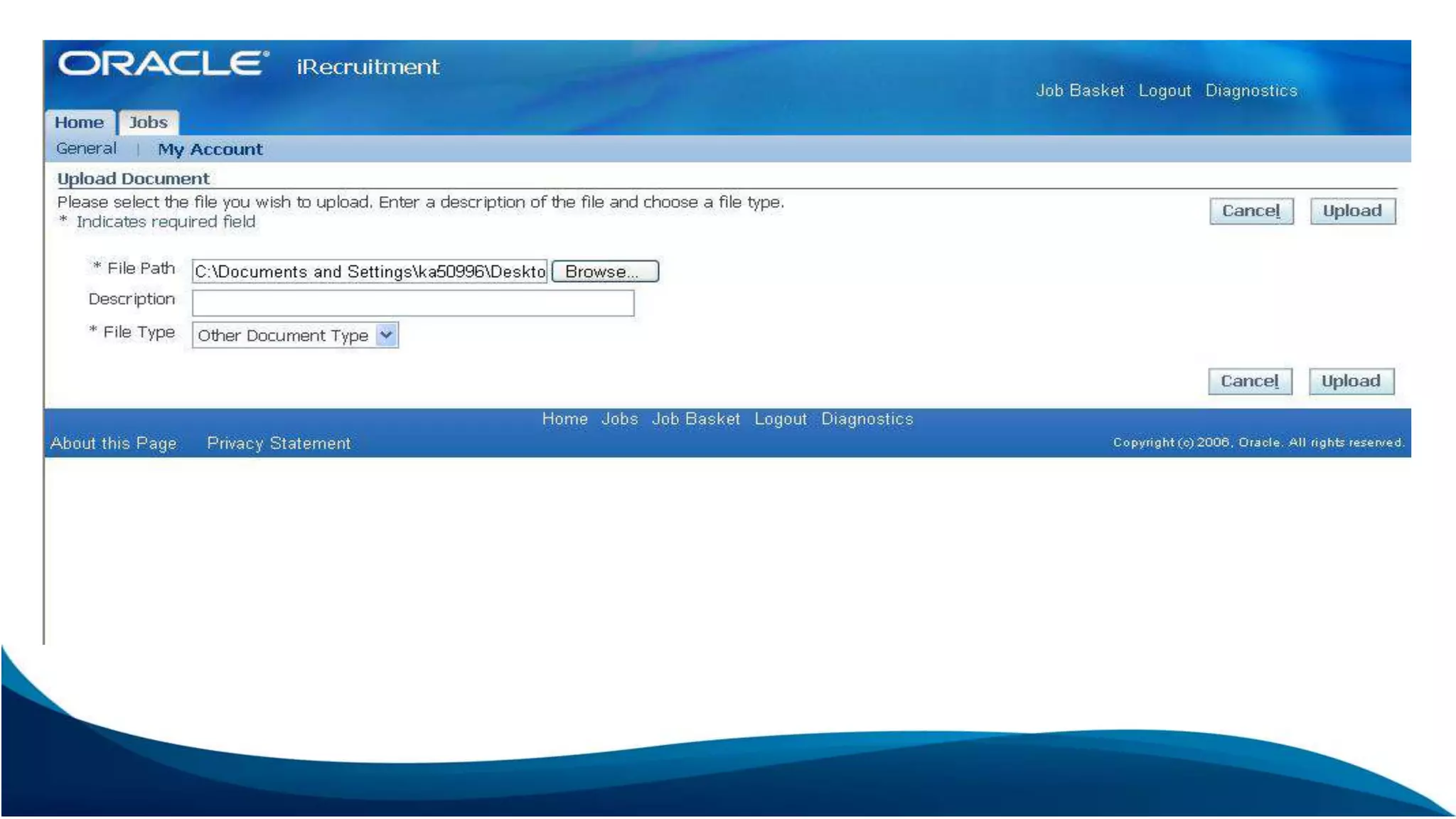Click the Browse... button
The image size is (1456, 819).
coord(605,272)
